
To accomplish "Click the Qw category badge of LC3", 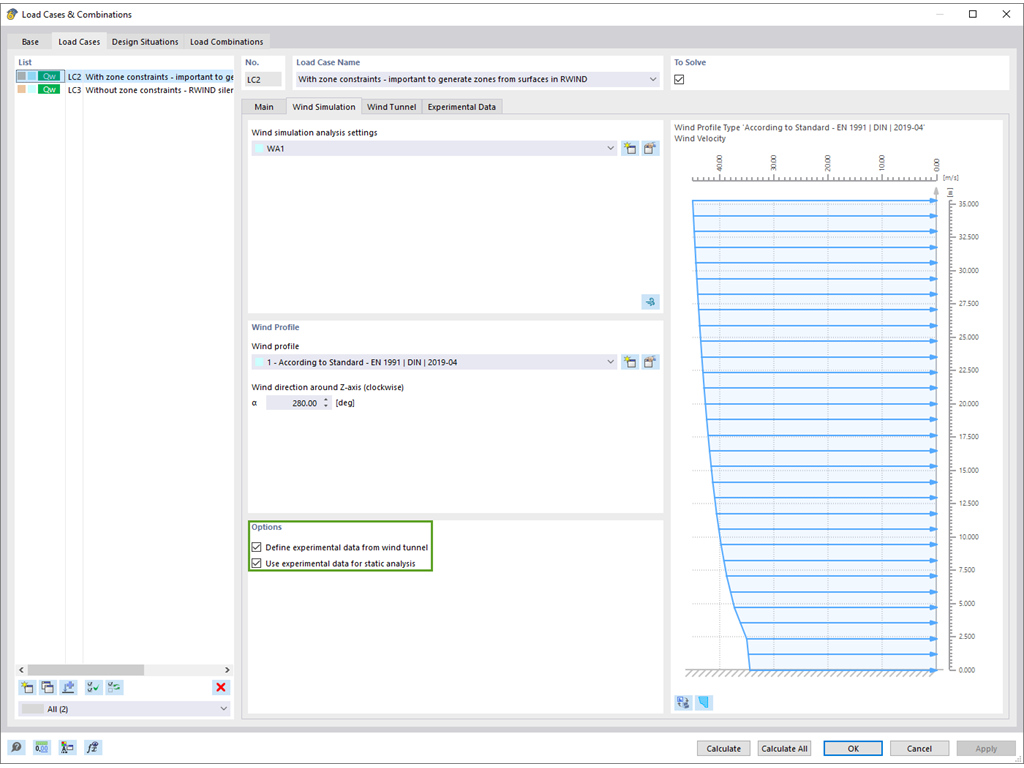I will coord(49,89).
